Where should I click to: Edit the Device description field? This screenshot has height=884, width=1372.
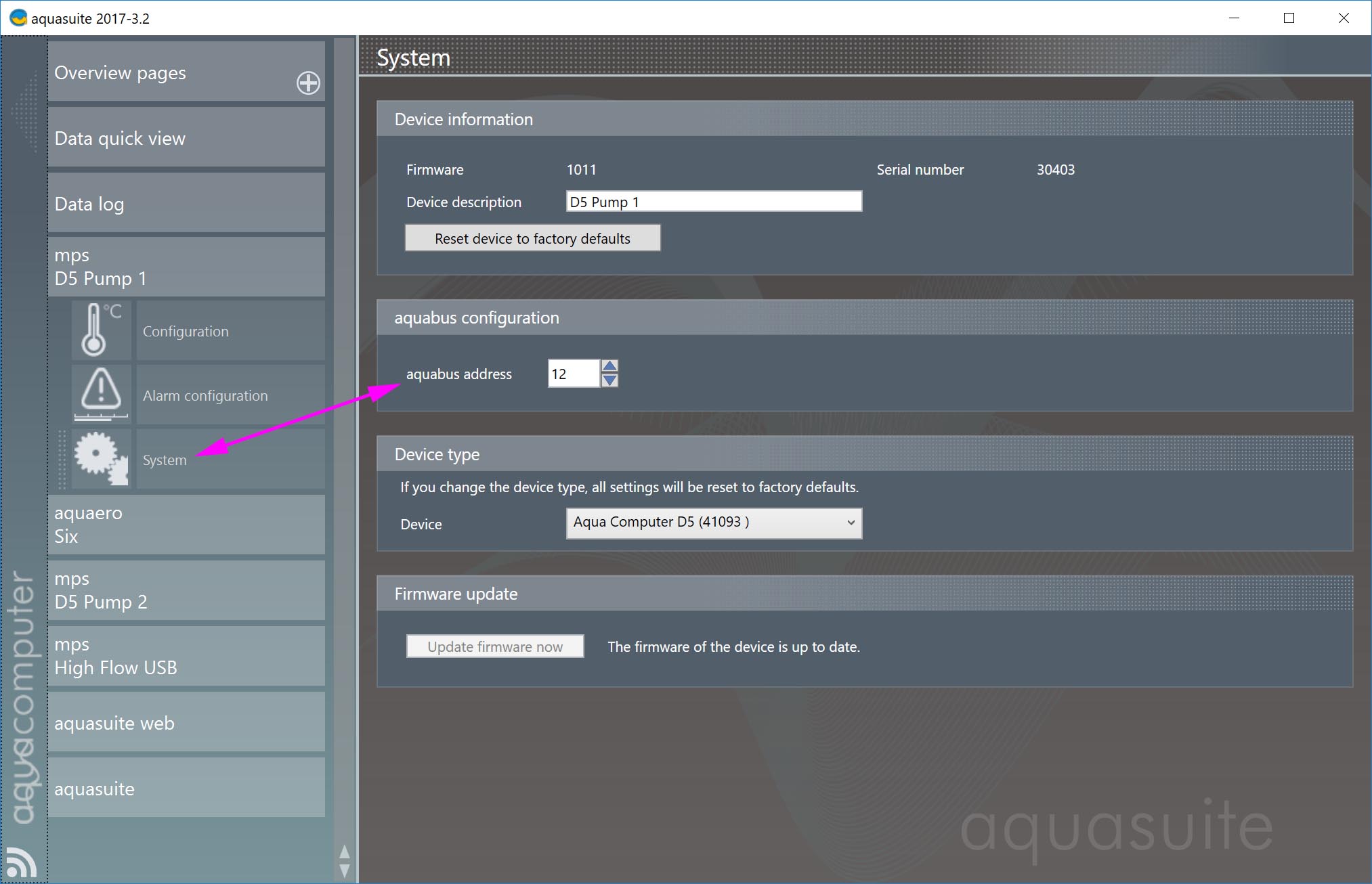(714, 202)
